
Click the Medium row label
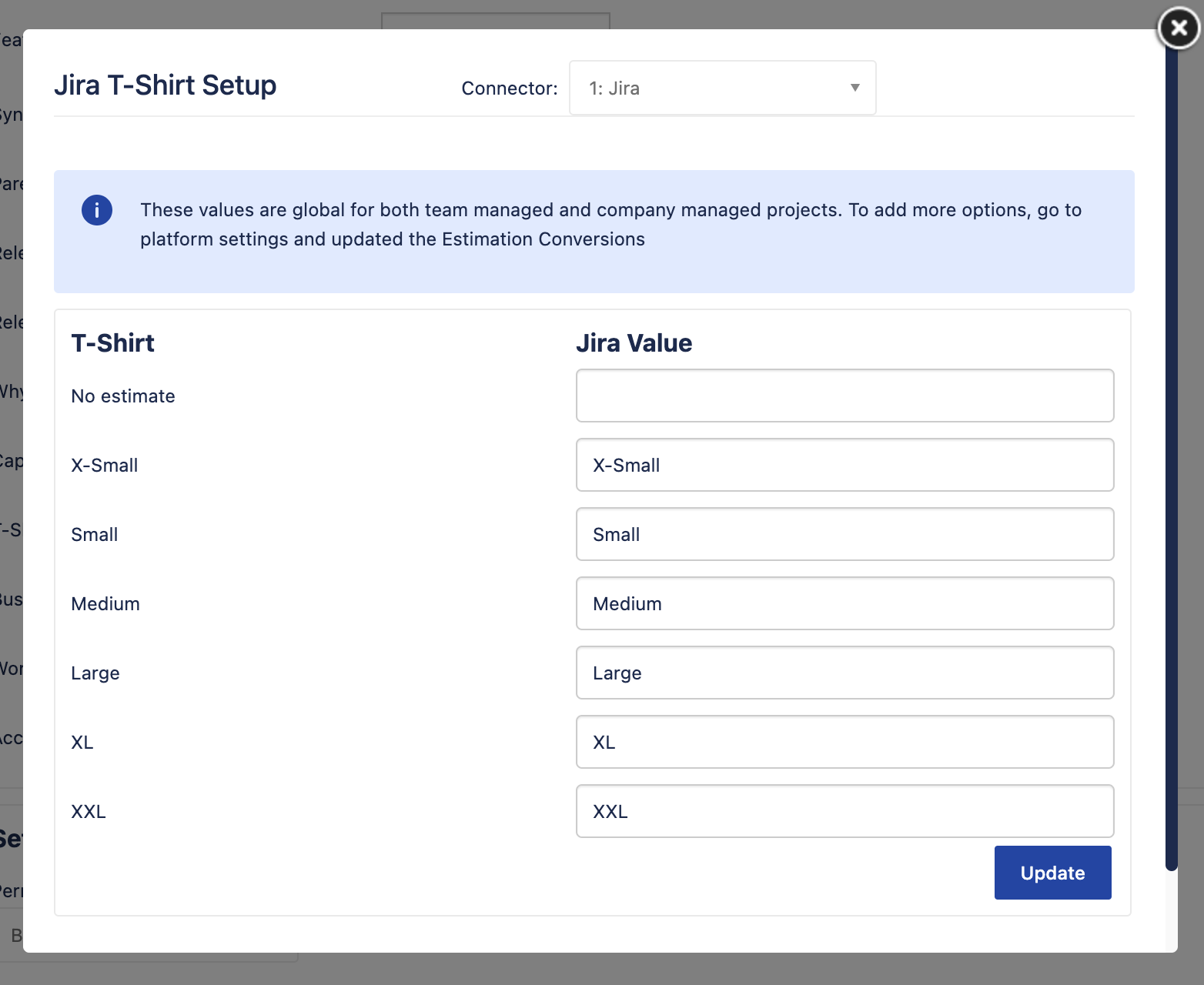point(105,604)
